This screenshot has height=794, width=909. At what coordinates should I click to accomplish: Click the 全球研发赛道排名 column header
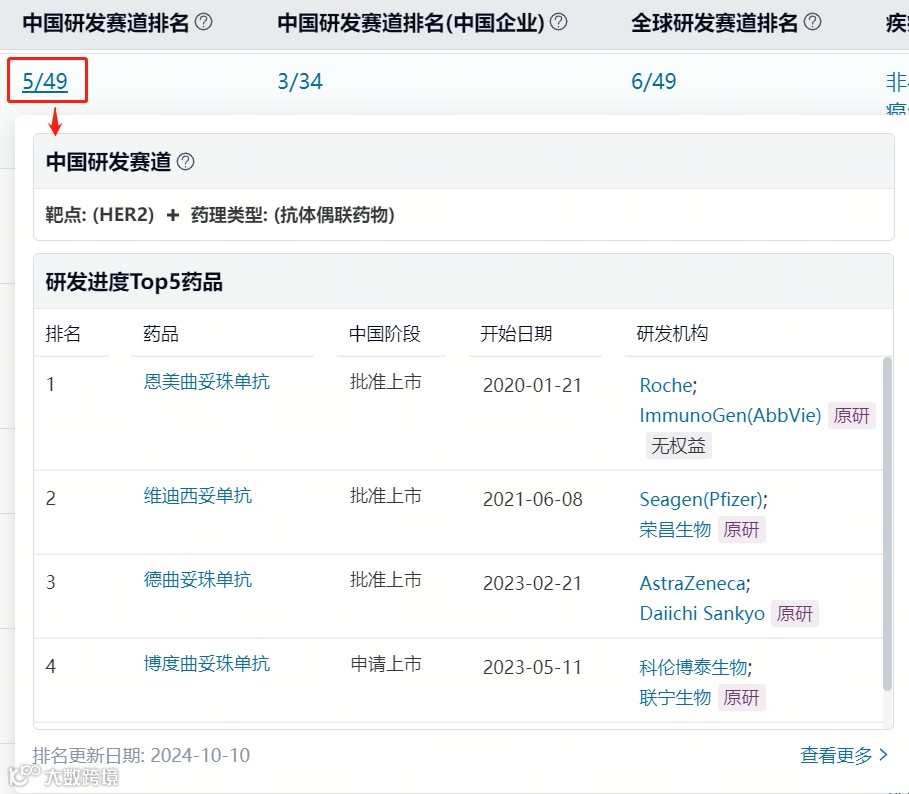click(x=714, y=23)
